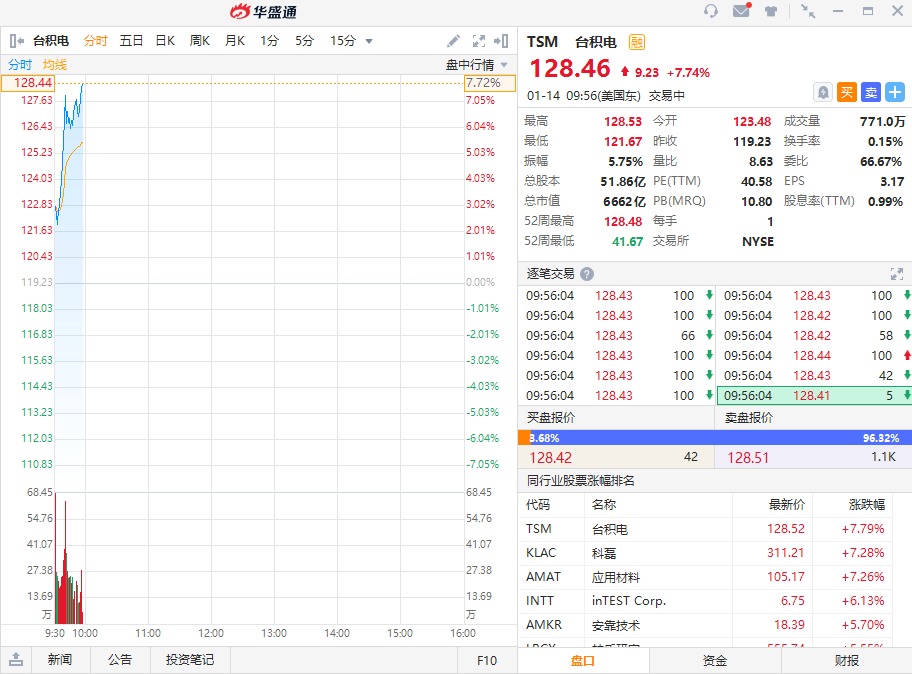Click the blue 卖 sell button
The height and width of the screenshot is (674, 912).
click(x=871, y=92)
